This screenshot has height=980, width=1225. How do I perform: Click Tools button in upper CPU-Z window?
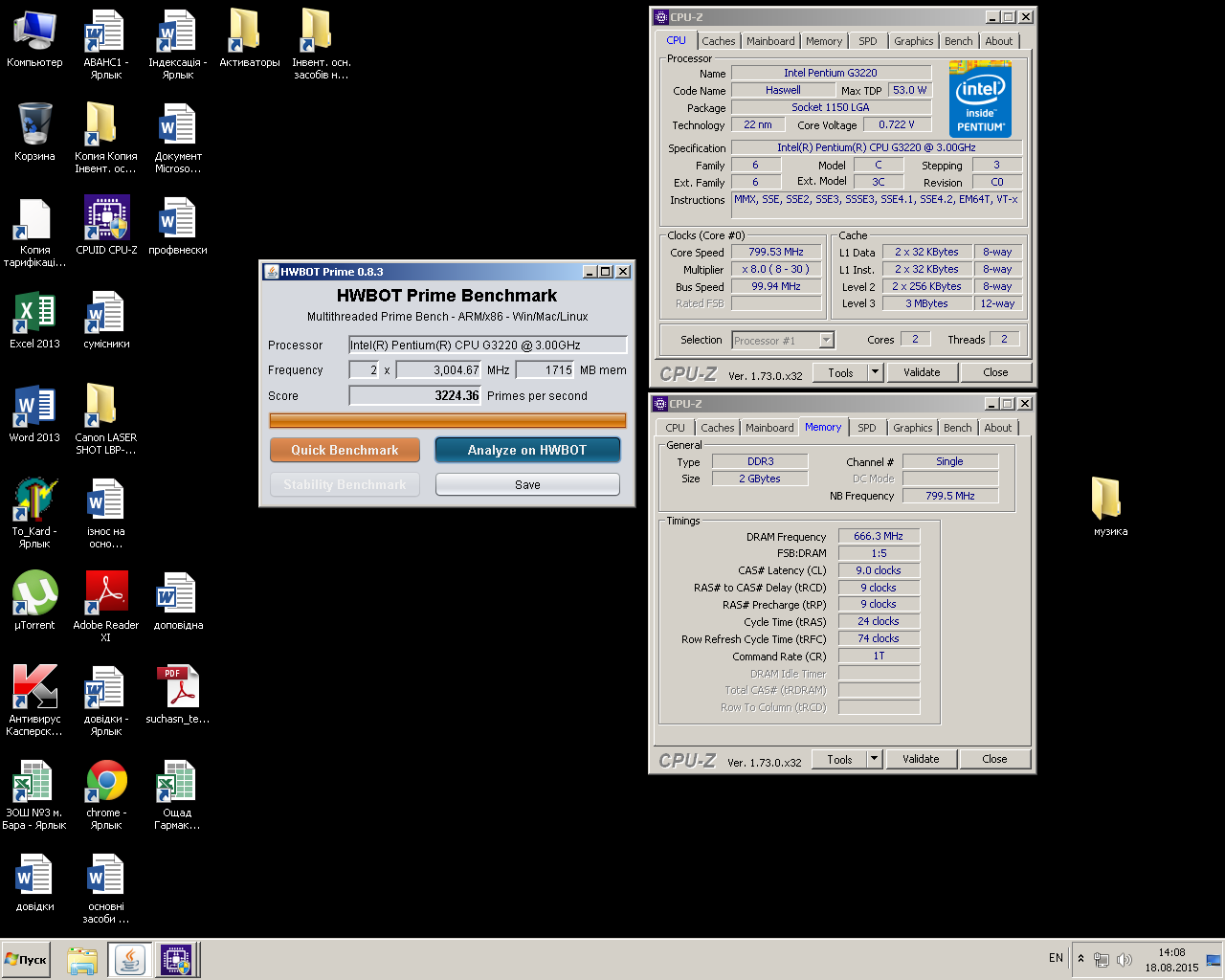[x=841, y=373]
